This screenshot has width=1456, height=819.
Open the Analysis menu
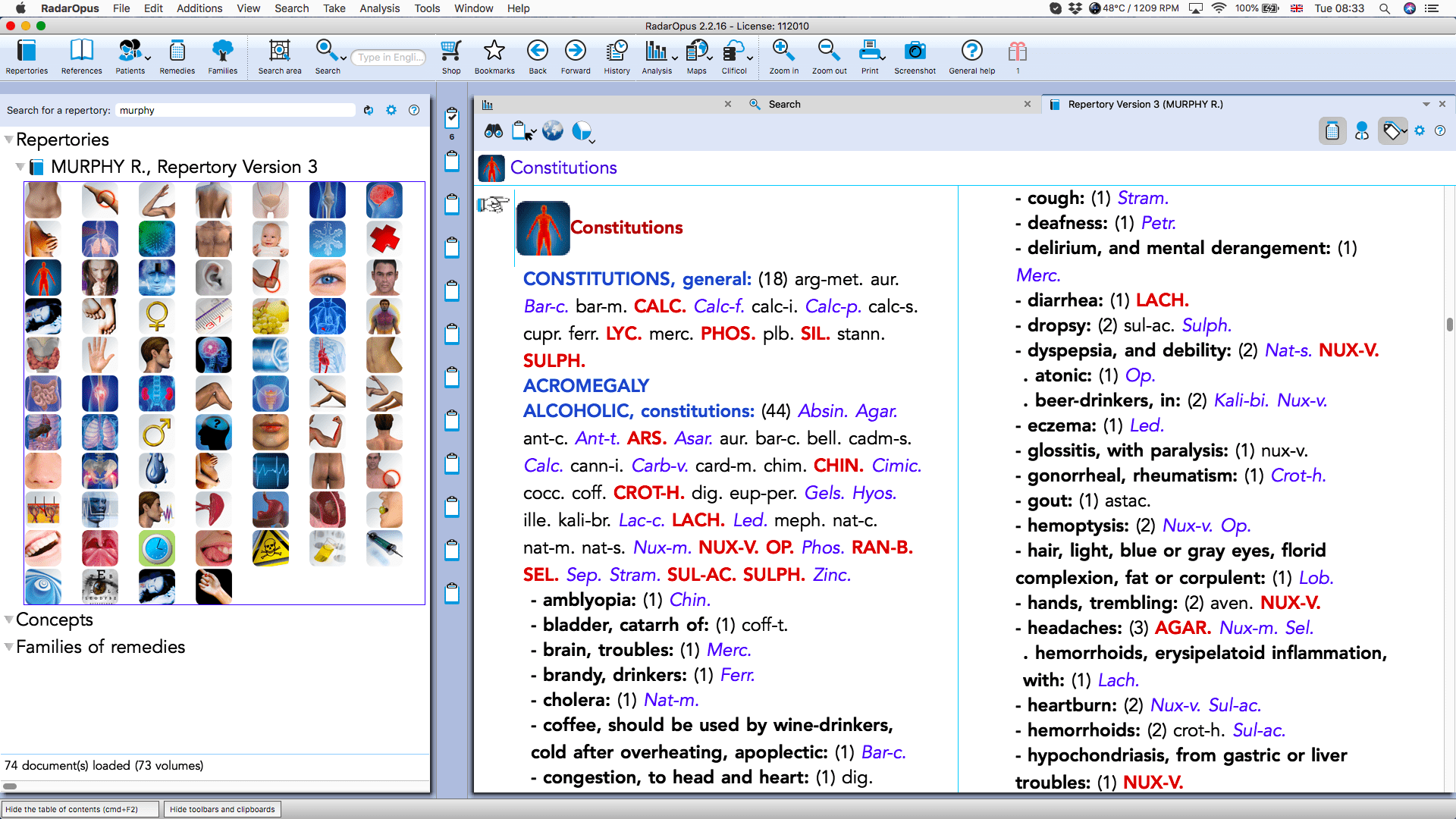(x=379, y=8)
